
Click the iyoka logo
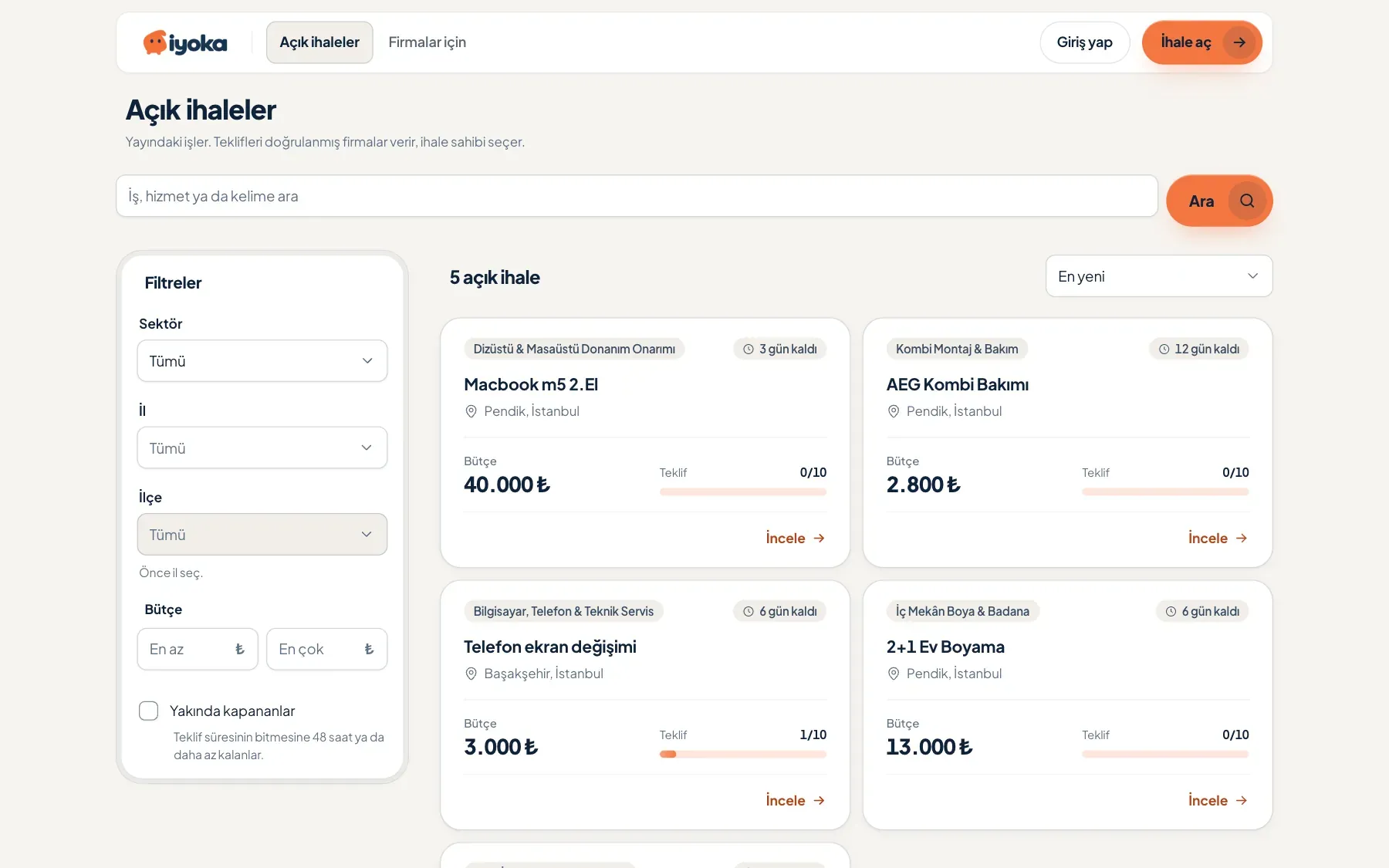[185, 42]
